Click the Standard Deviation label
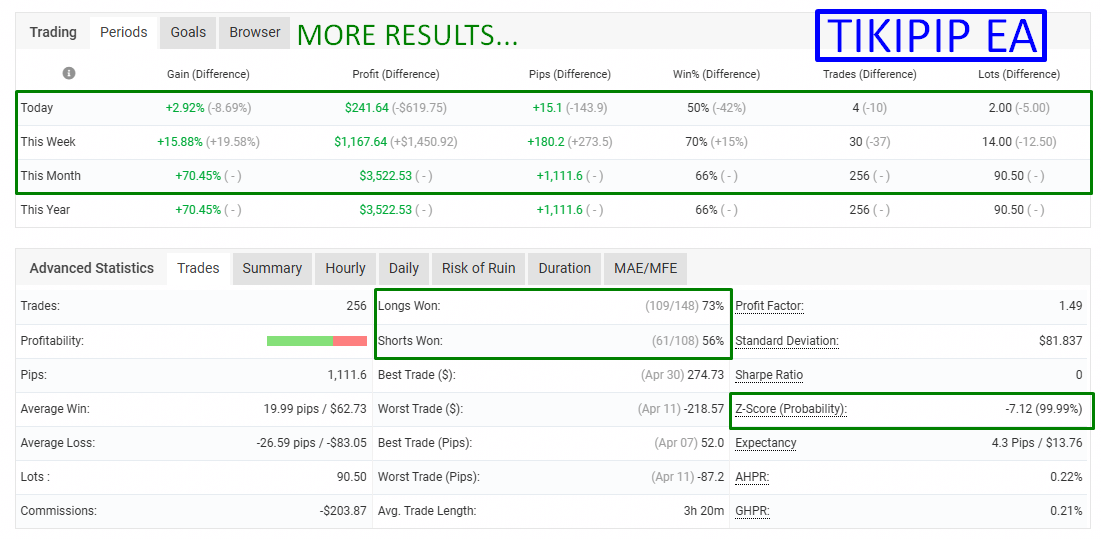The height and width of the screenshot is (539, 1101). (787, 341)
